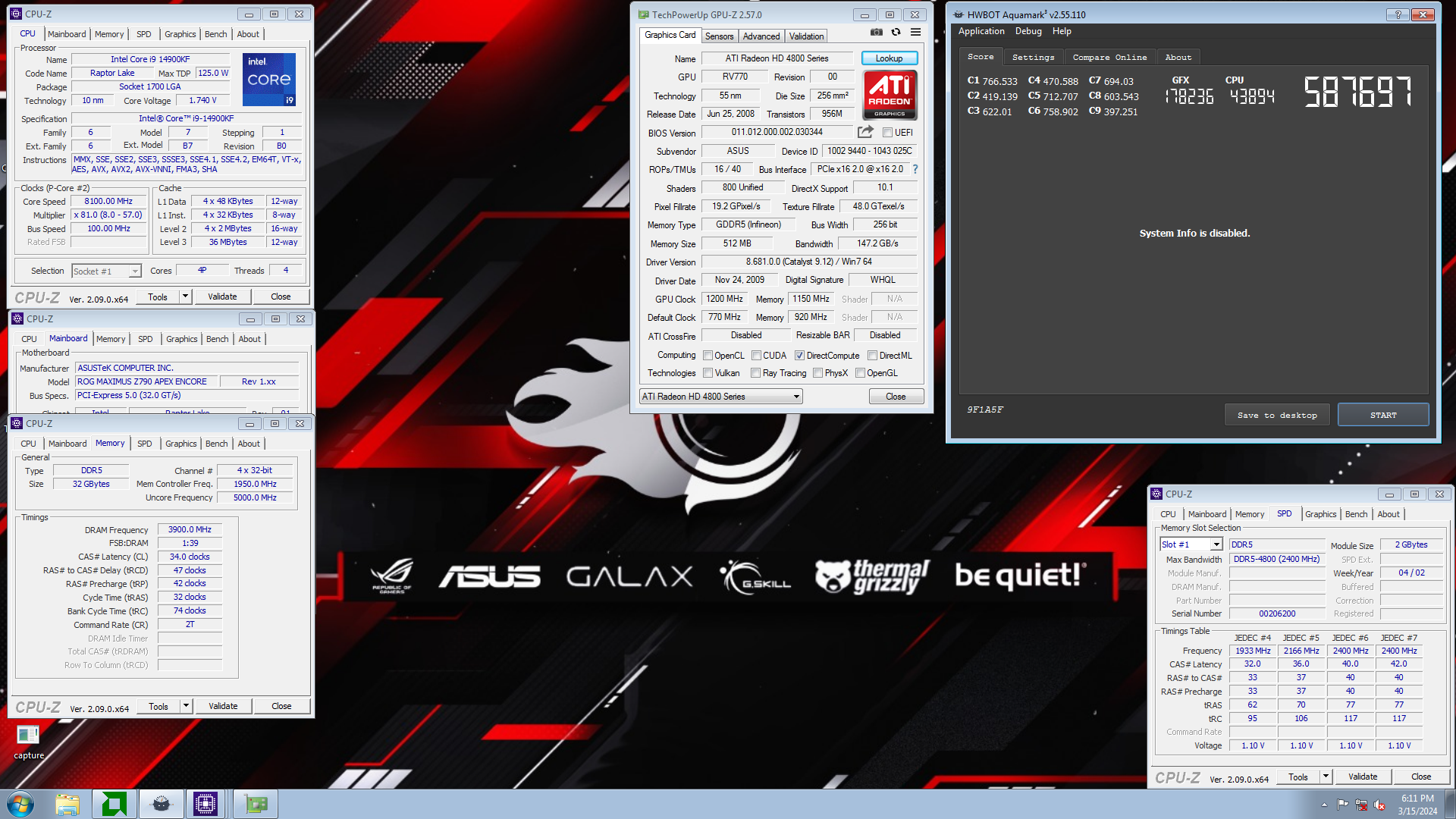Image resolution: width=1456 pixels, height=819 pixels.
Task: Click the GPU-Z refresh icon
Action: (x=896, y=33)
